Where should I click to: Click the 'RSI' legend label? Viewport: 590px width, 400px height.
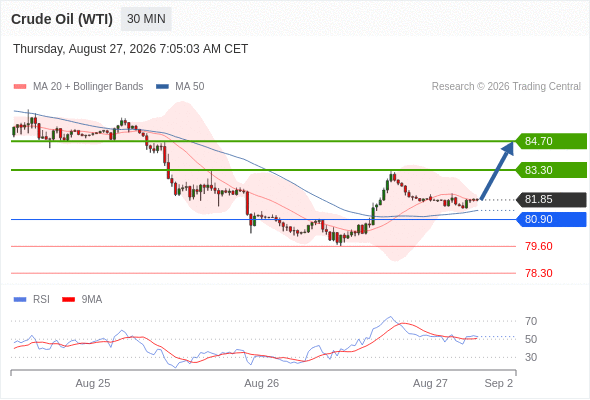(41, 300)
